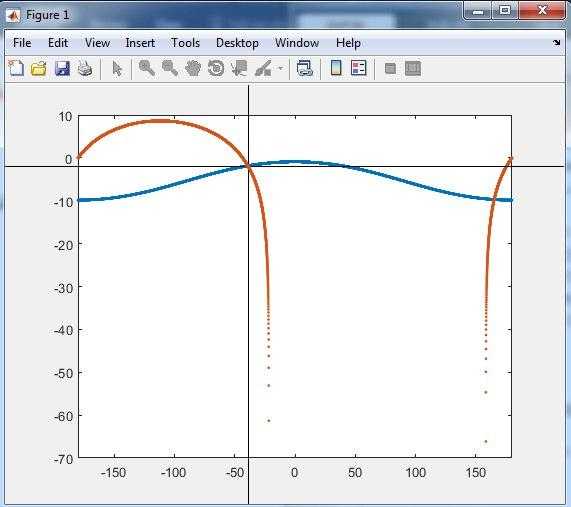Insert a legend via toolbar icon

point(358,68)
